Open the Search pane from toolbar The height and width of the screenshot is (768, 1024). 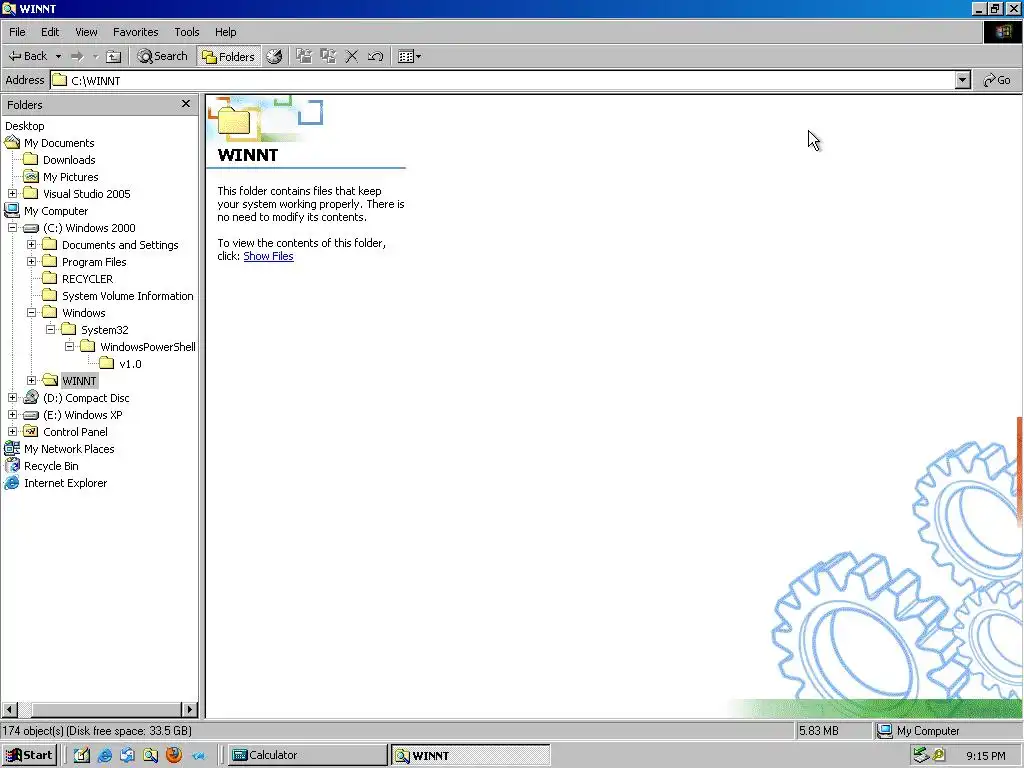click(x=162, y=56)
